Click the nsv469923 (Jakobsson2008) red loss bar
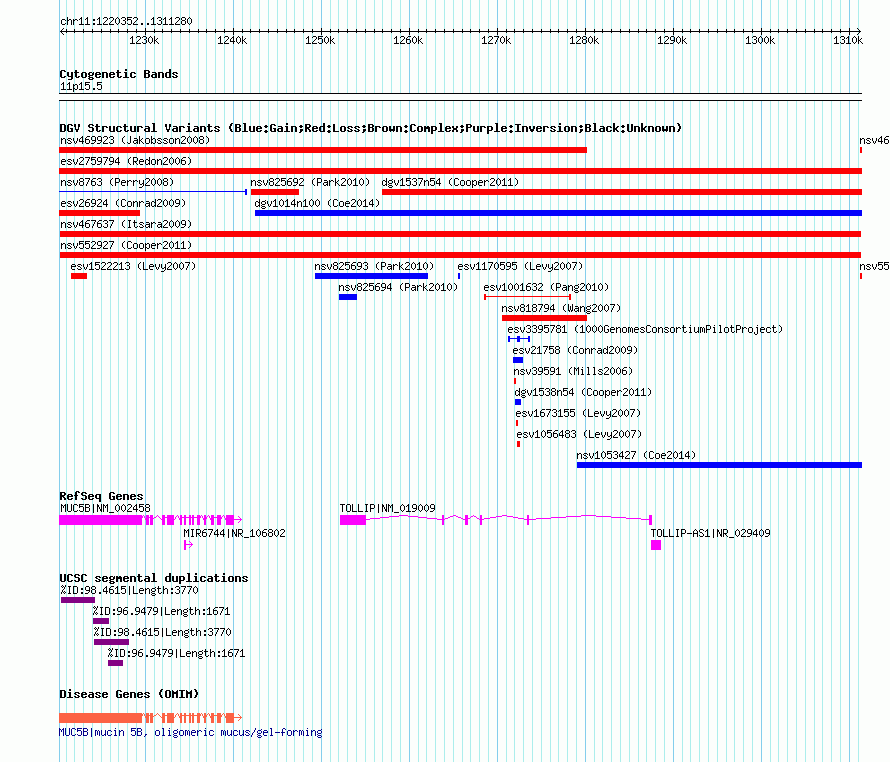Viewport: 890px width, 762px height. [x=323, y=150]
